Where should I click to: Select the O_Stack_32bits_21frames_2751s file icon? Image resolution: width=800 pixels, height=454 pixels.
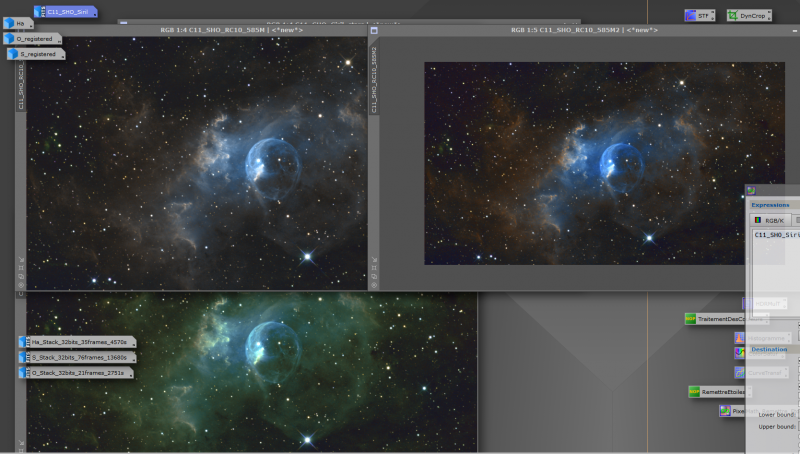click(77, 373)
